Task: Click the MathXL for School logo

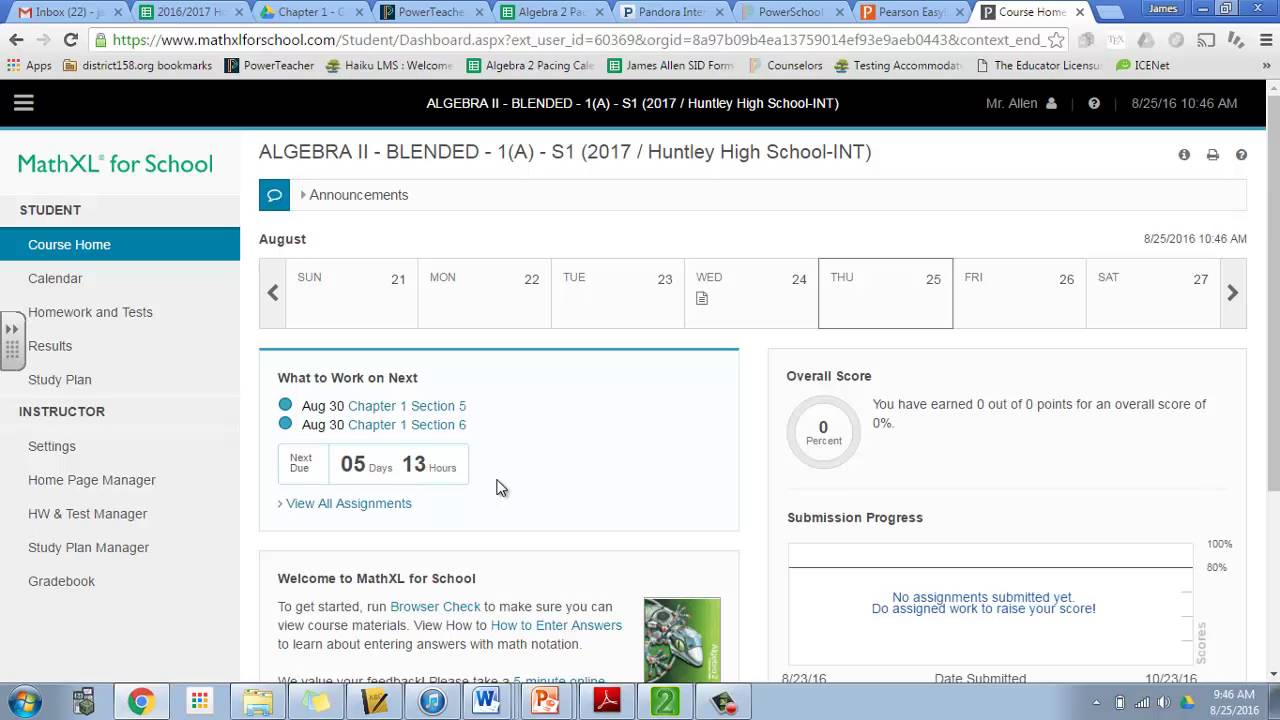Action: pos(115,164)
